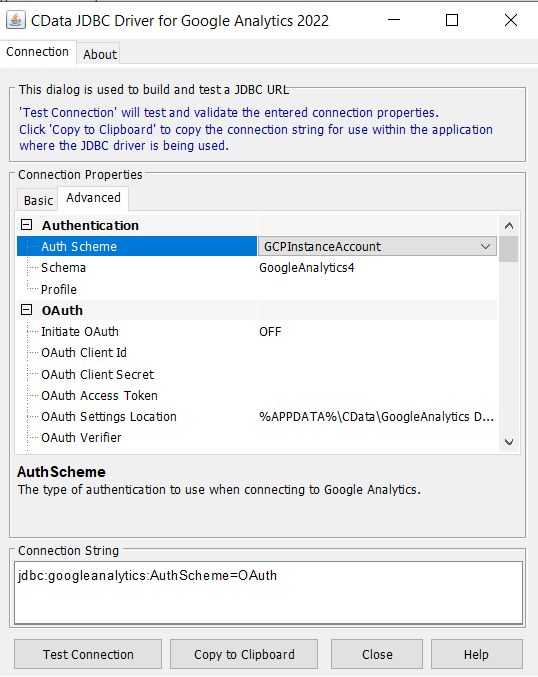Select the Connection tab
538x677 pixels.
38,52
